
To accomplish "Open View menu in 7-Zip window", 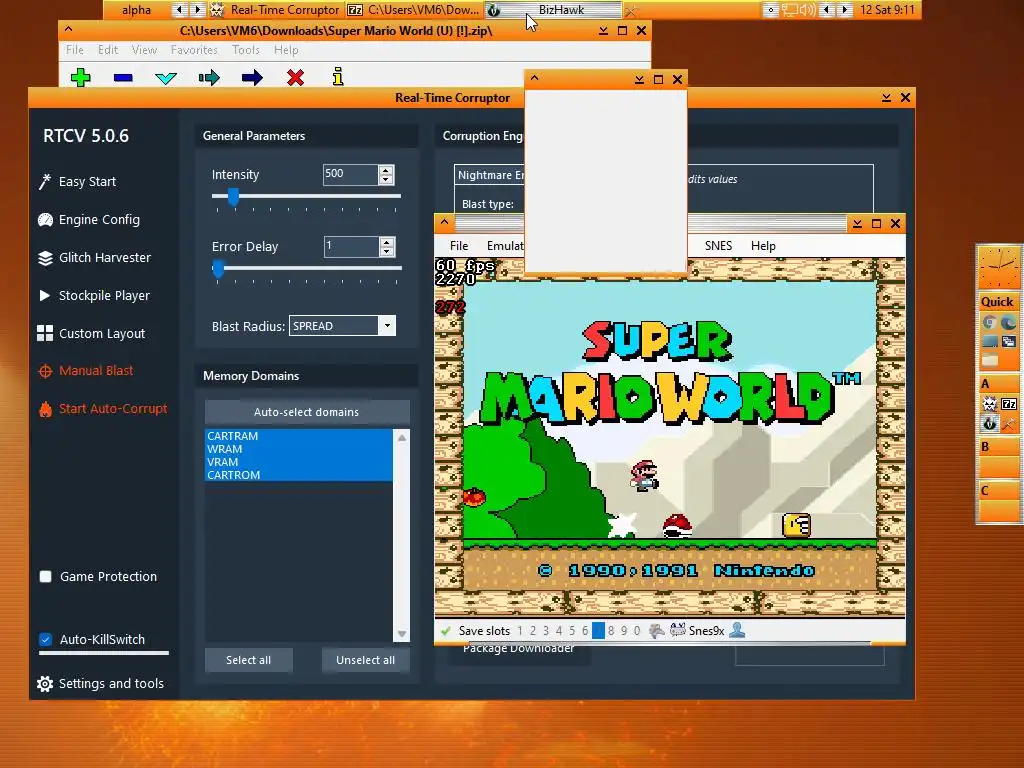I will tap(144, 50).
